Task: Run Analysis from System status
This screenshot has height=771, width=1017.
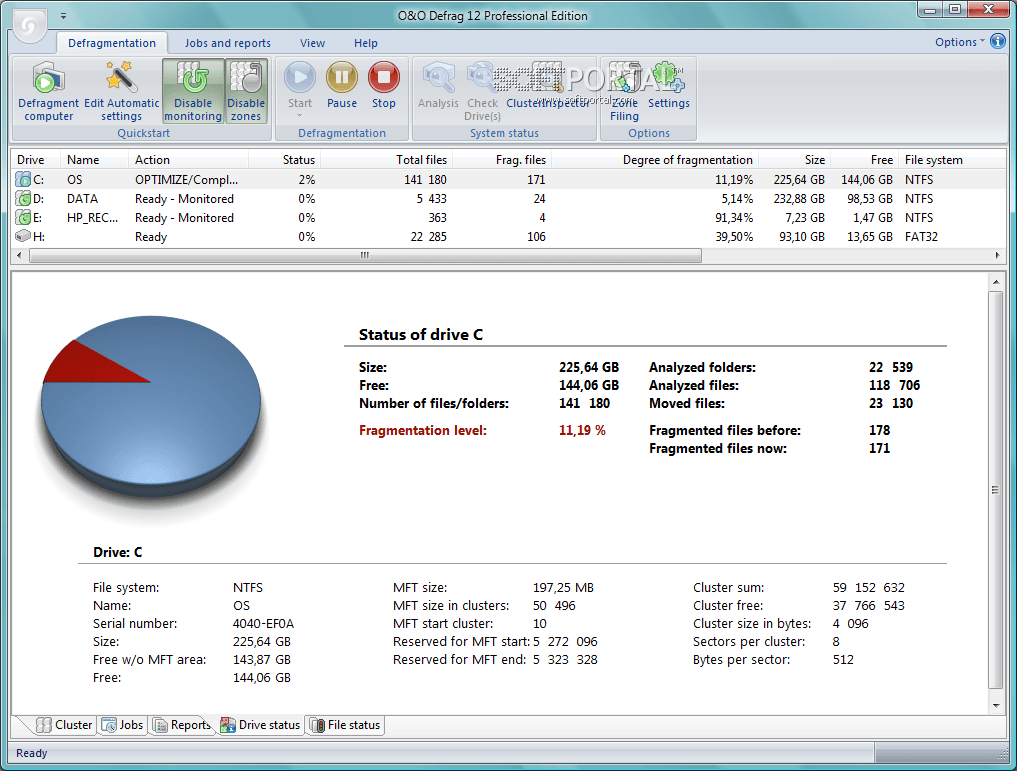Action: tap(438, 86)
